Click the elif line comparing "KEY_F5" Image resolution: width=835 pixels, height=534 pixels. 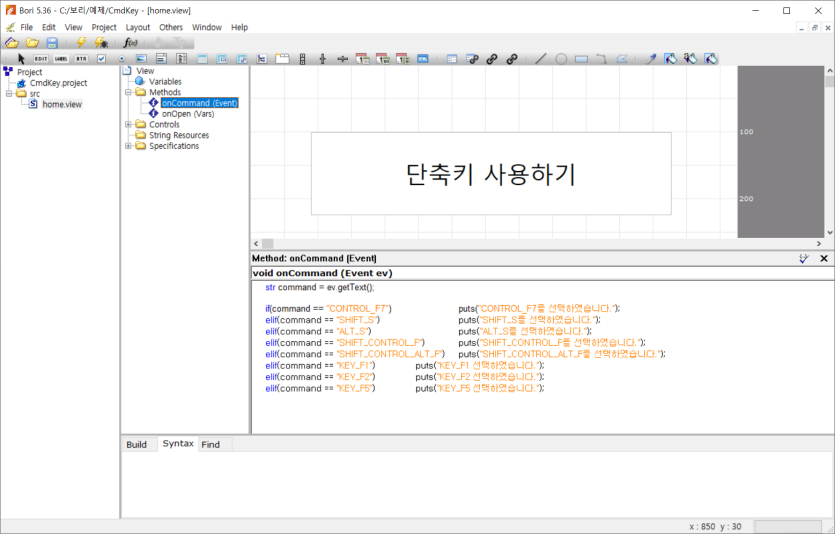(x=405, y=388)
